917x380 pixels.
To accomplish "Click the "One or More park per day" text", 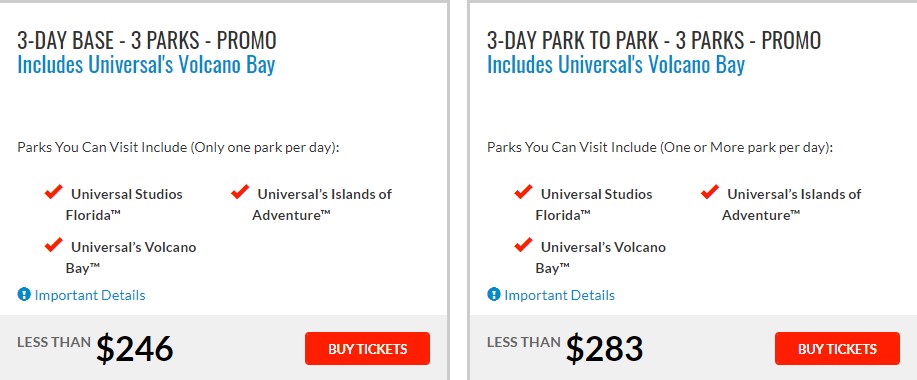I will (x=746, y=147).
